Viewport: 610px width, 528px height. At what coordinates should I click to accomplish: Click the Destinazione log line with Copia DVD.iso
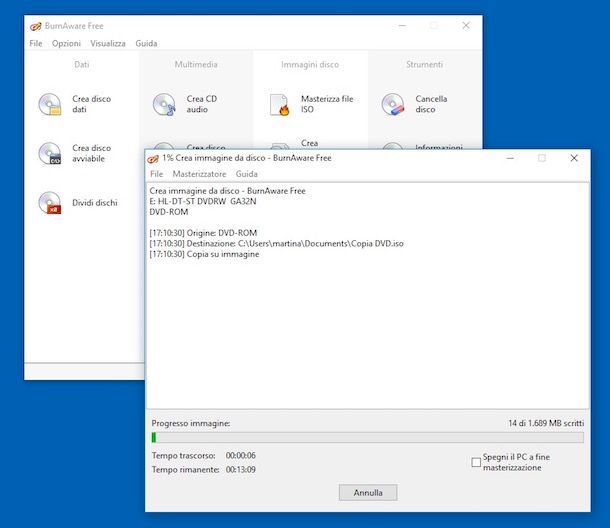276,244
